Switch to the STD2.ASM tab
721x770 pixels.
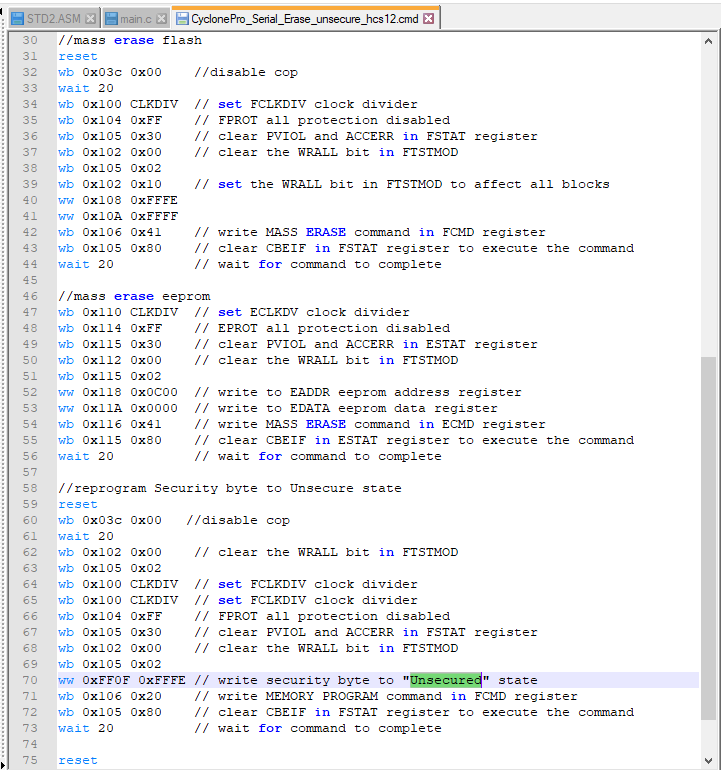point(54,19)
